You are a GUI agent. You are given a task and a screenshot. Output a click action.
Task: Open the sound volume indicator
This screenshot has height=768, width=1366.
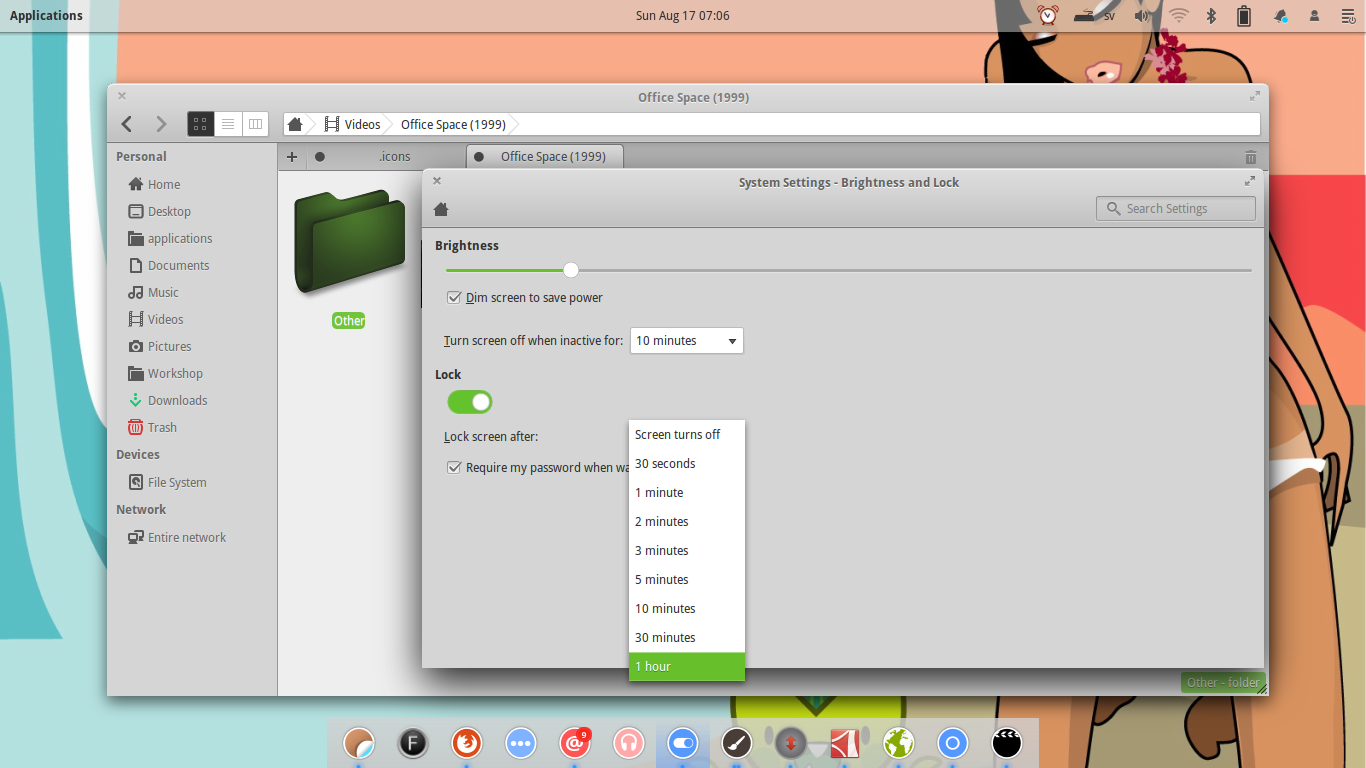1143,15
